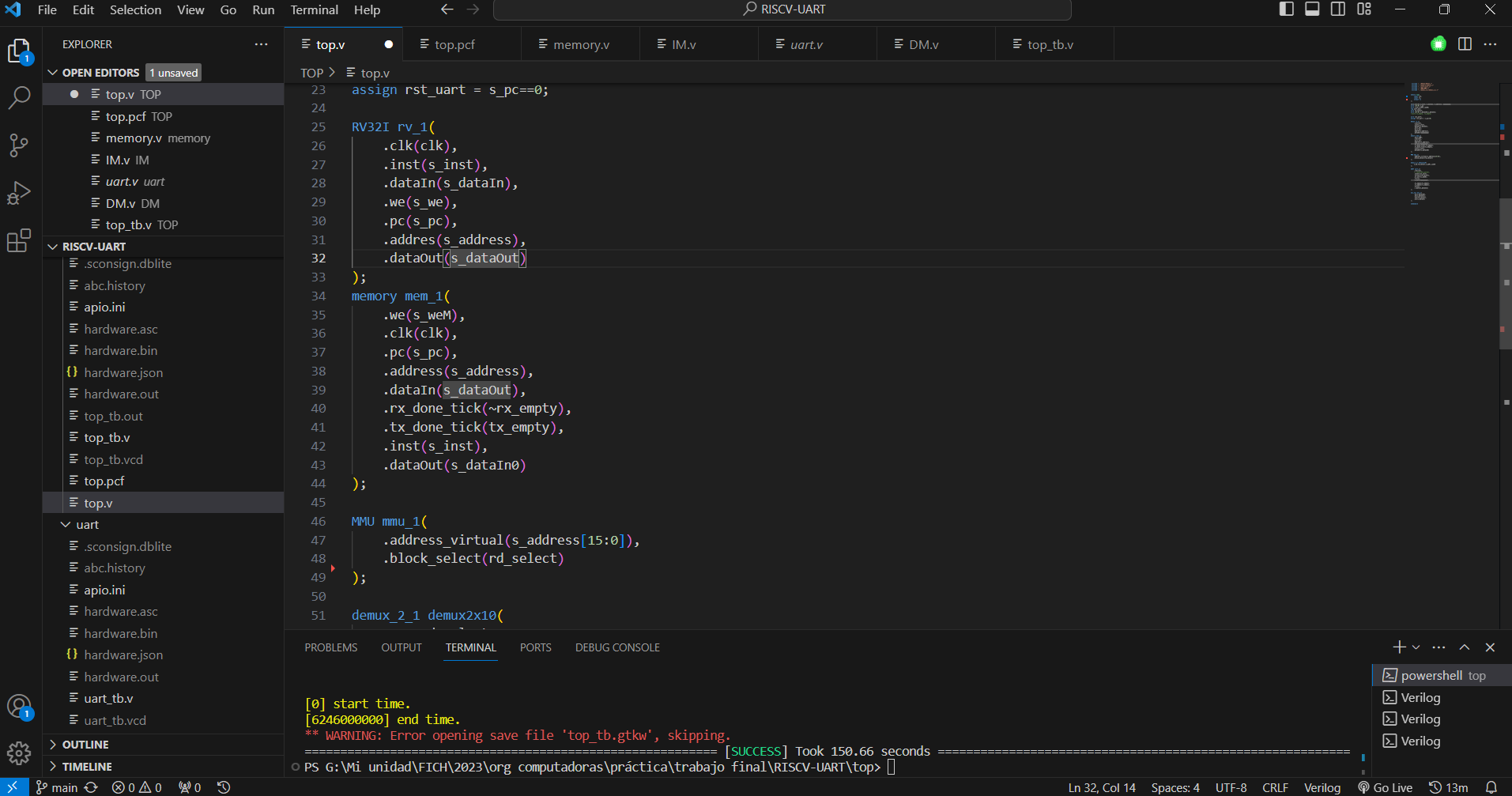Click the TOP breadcrumb segment

coord(311,73)
